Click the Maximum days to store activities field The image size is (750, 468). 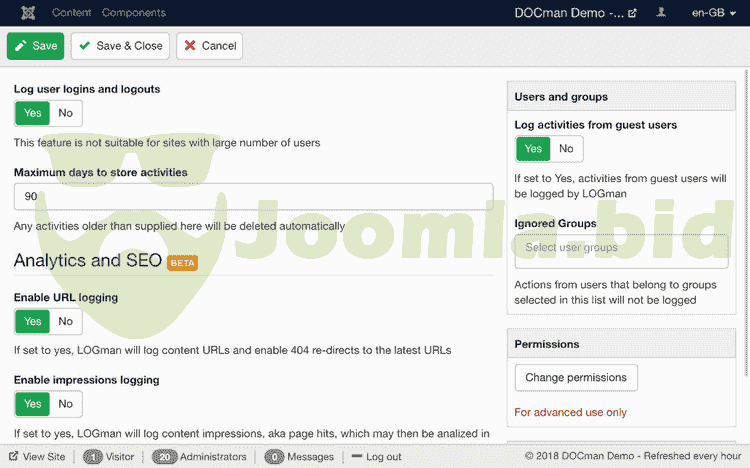(254, 196)
